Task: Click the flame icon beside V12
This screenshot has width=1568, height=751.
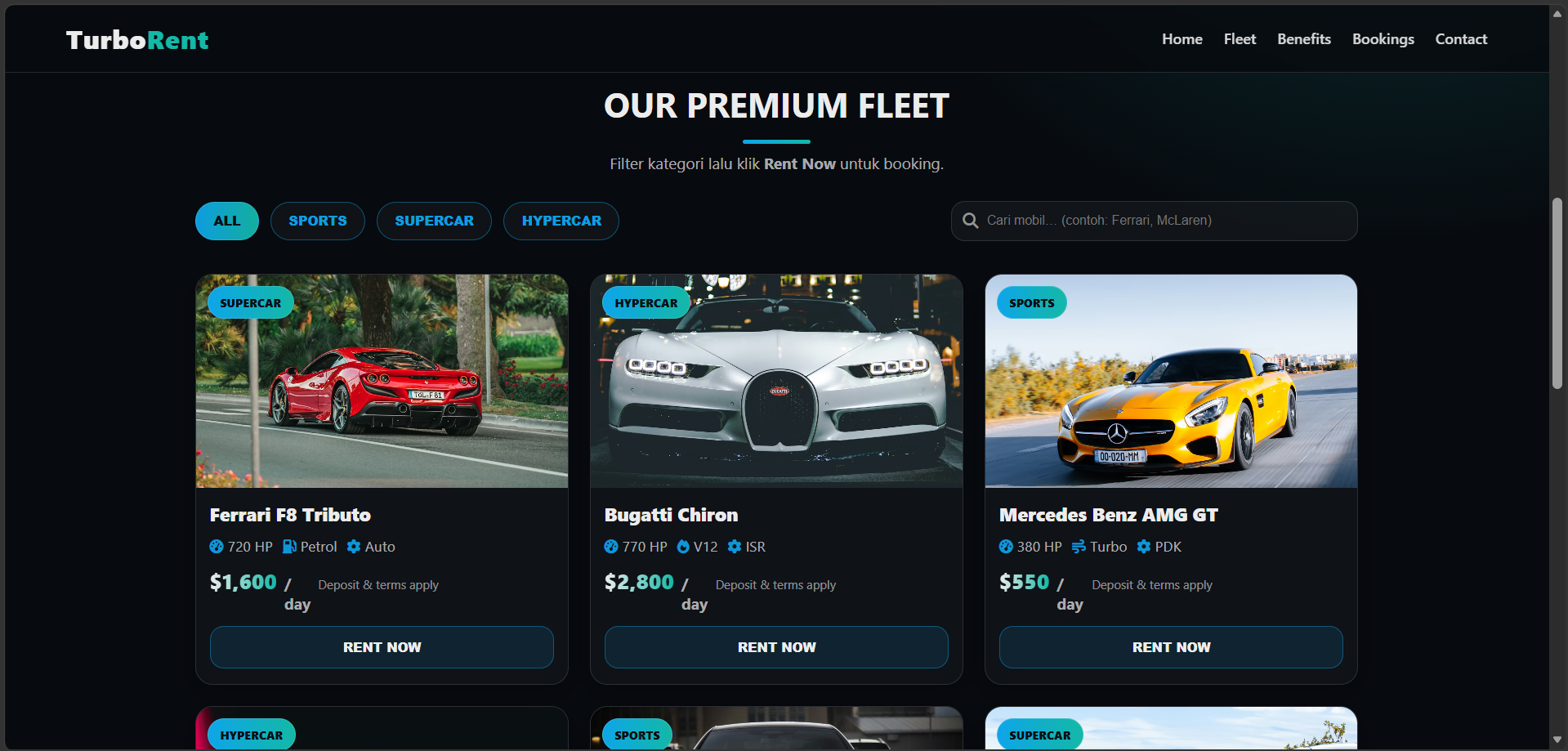Action: 683,547
